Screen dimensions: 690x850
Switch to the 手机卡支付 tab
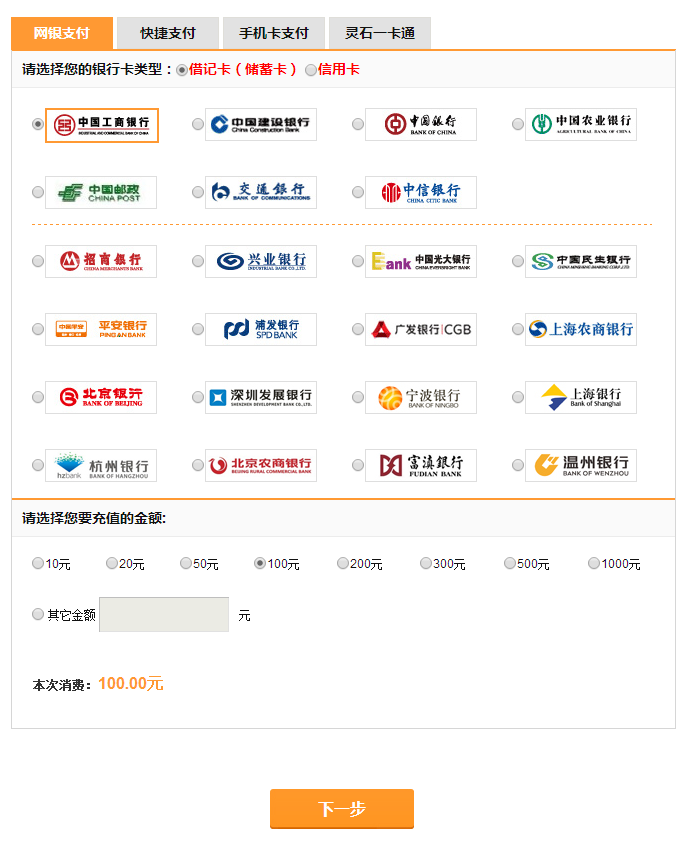pyautogui.click(x=274, y=33)
